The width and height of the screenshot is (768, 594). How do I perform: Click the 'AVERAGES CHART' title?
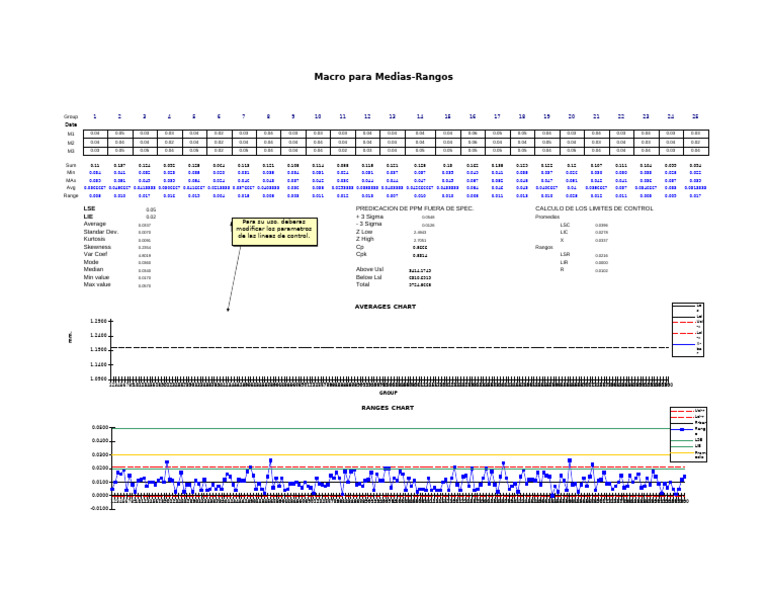pyautogui.click(x=385, y=307)
